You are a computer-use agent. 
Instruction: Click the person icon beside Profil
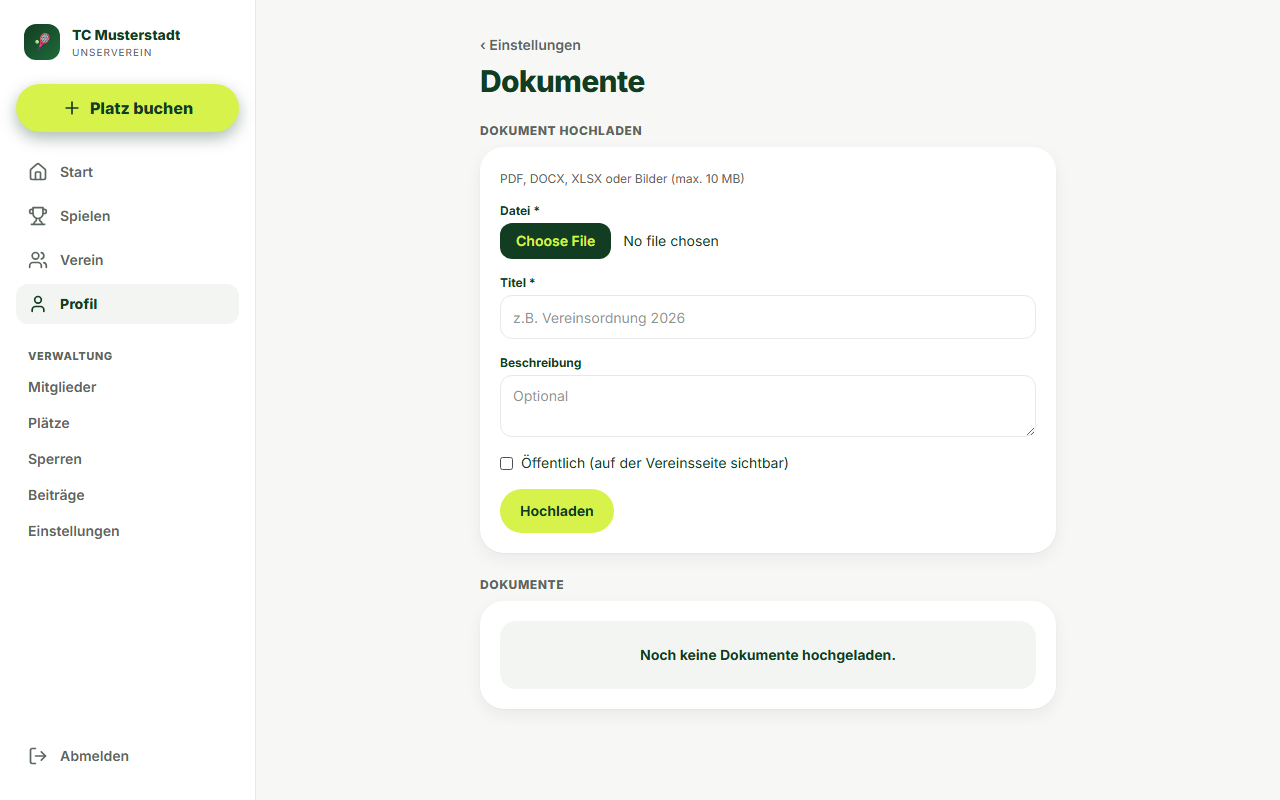point(38,304)
